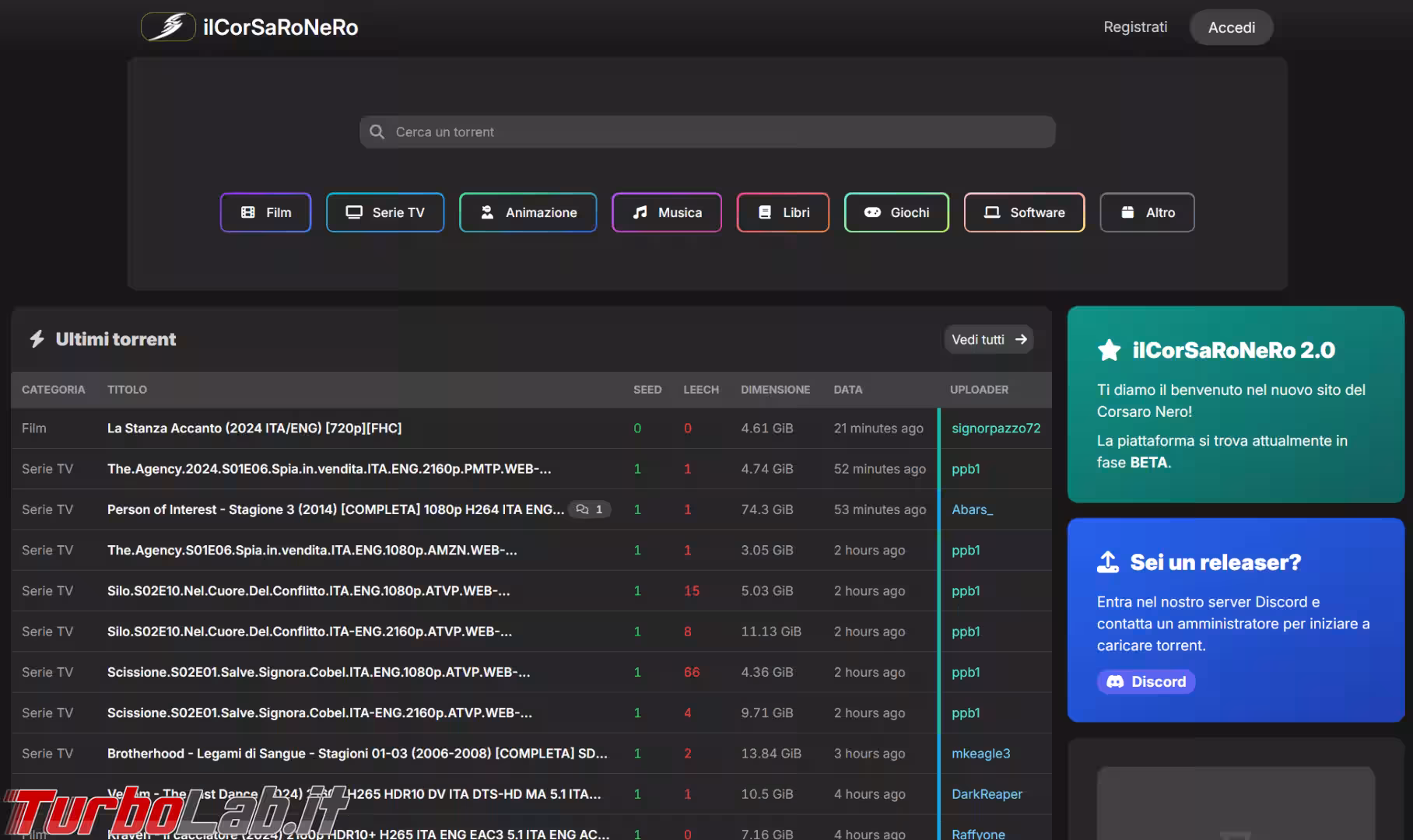Open Person of Interest - Stagione 3 torrent
This screenshot has width=1413, height=840.
(x=336, y=509)
